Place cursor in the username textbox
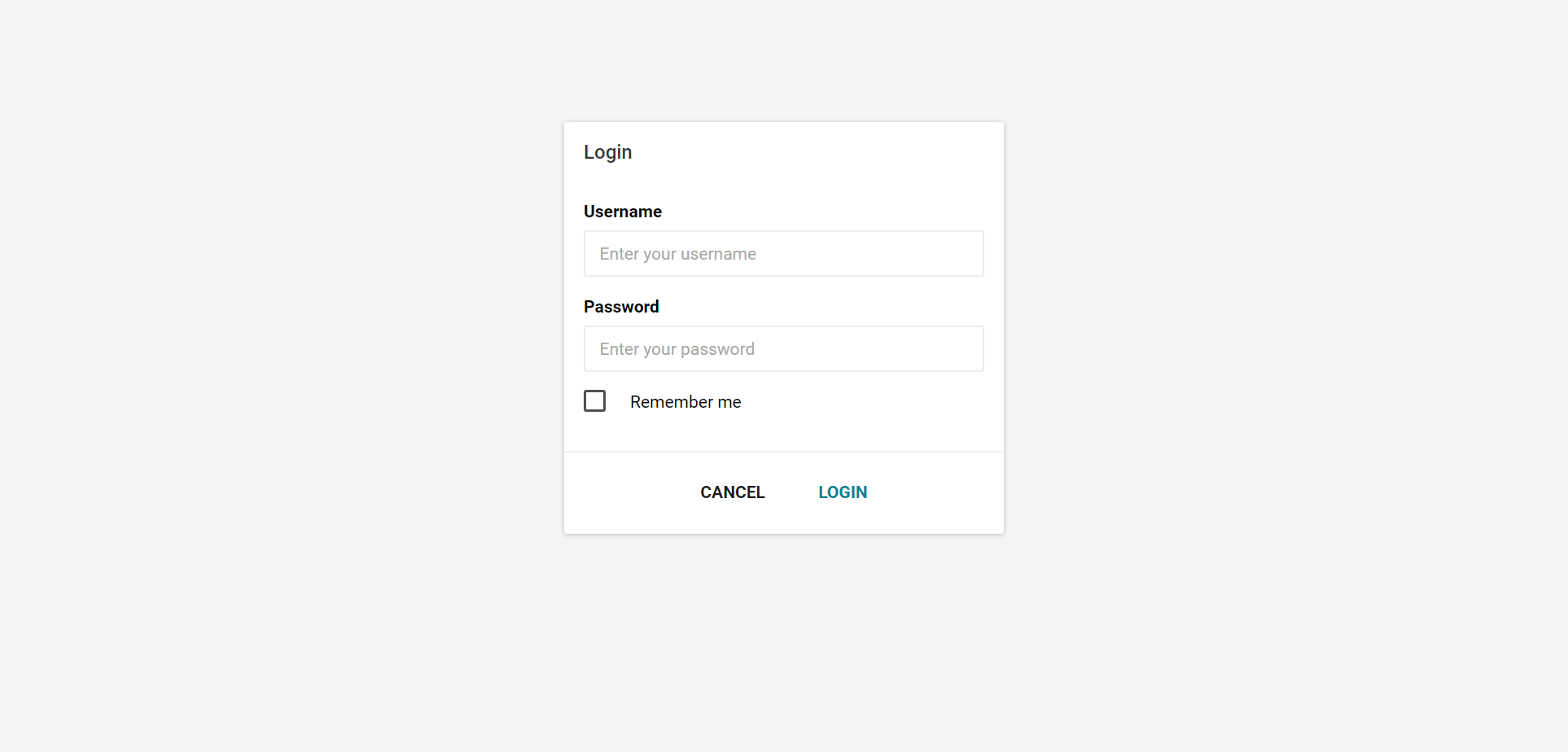Viewport: 1568px width, 752px height. click(x=783, y=254)
